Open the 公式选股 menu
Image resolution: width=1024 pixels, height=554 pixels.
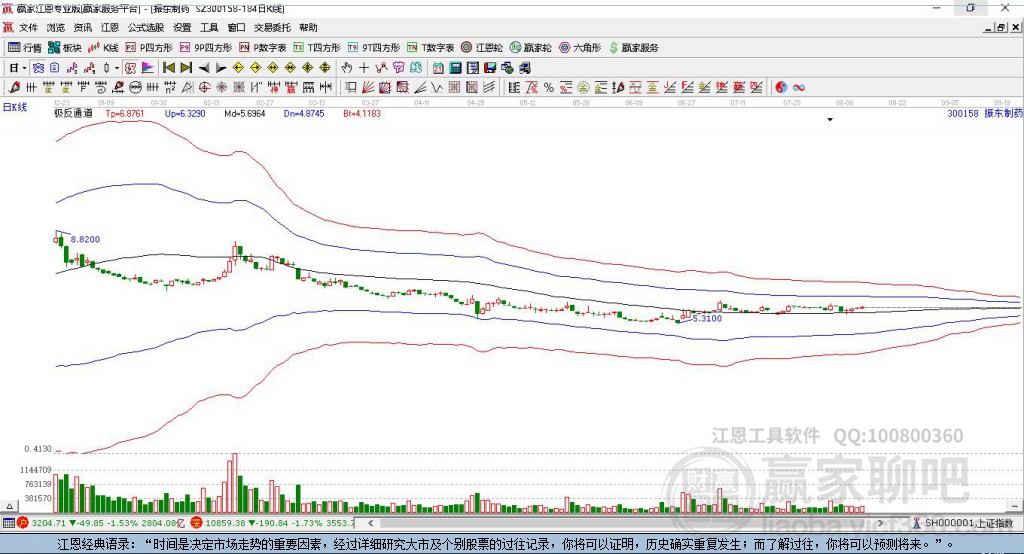146,27
